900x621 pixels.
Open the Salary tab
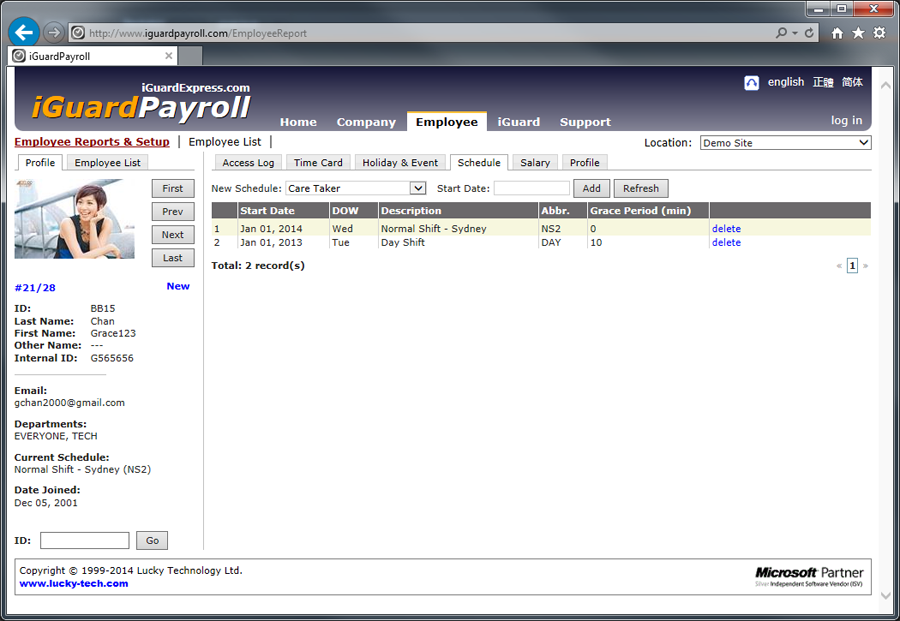point(535,162)
